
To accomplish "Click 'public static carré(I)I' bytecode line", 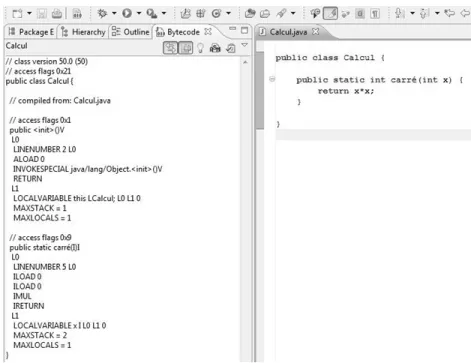I will [45, 248].
